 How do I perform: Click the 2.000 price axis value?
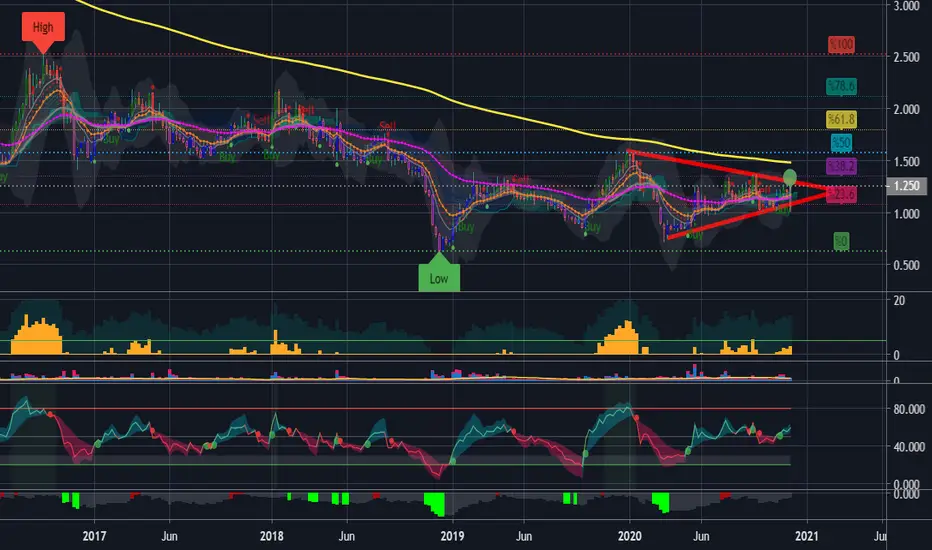906,109
